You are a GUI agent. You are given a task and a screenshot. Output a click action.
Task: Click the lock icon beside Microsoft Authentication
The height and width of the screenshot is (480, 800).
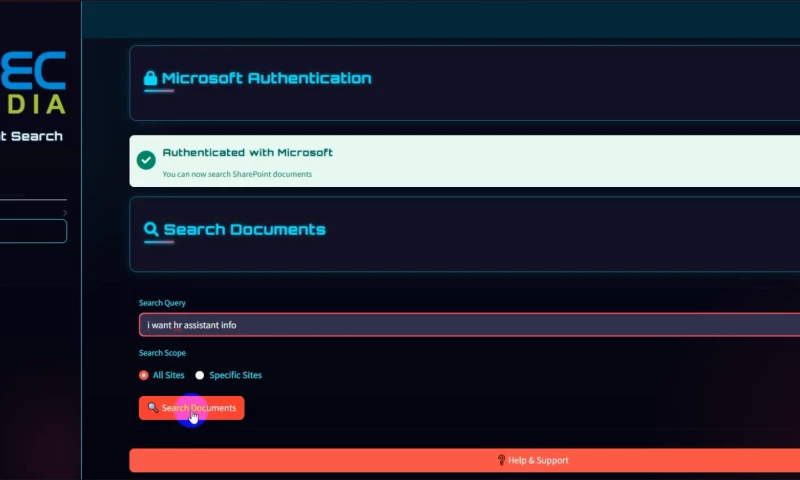(150, 78)
